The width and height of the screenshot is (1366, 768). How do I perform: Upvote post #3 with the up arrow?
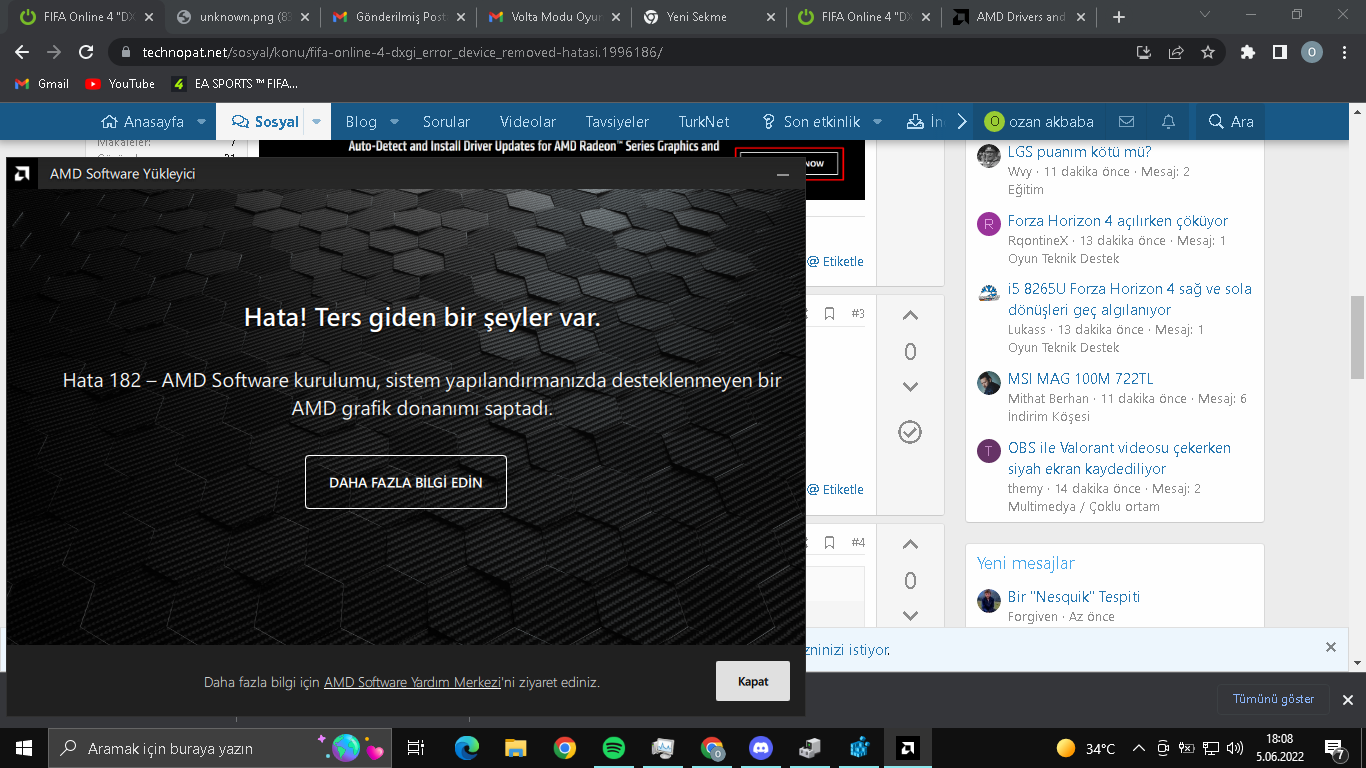click(x=910, y=316)
